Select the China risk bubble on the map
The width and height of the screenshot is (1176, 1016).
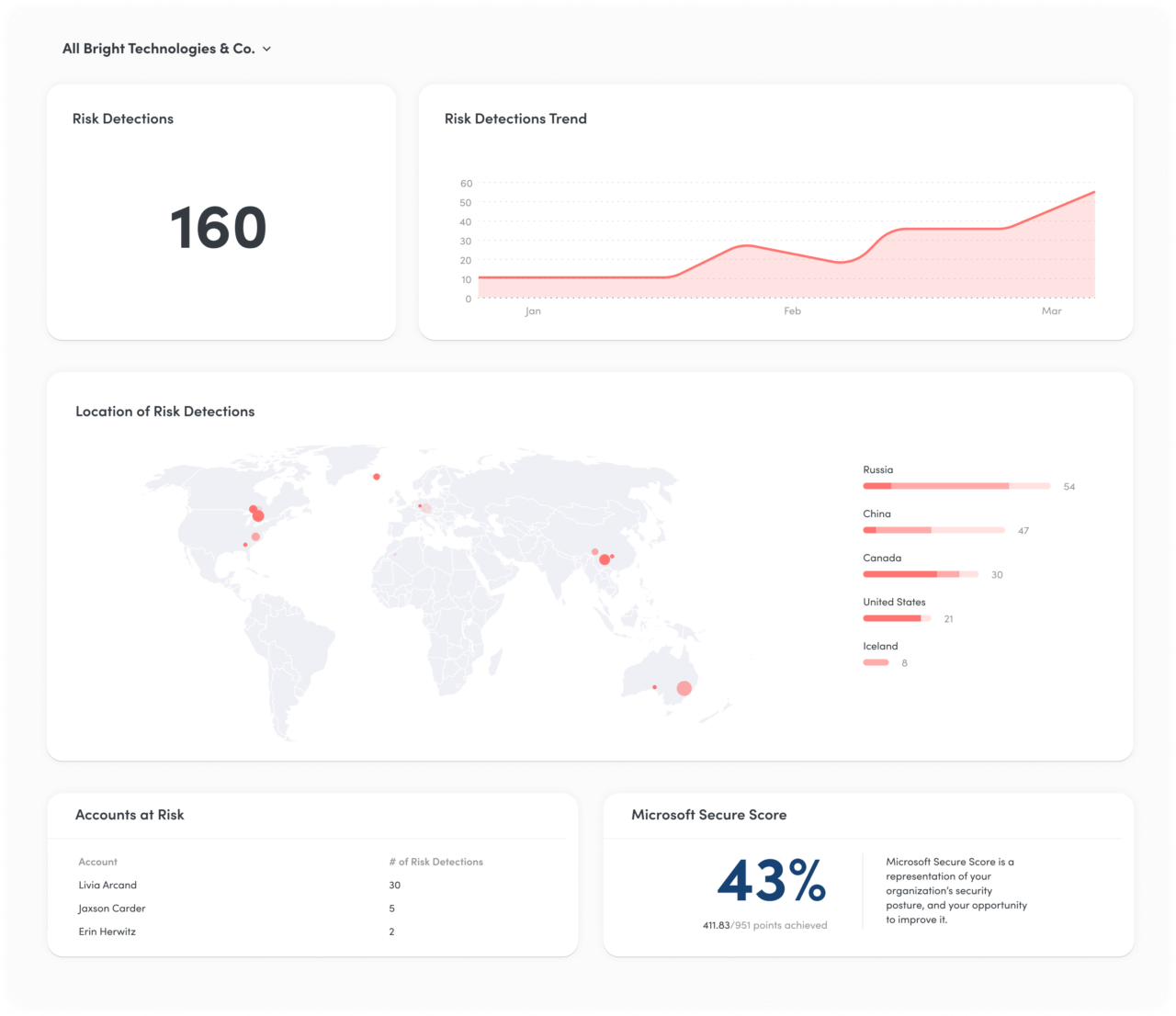(604, 558)
